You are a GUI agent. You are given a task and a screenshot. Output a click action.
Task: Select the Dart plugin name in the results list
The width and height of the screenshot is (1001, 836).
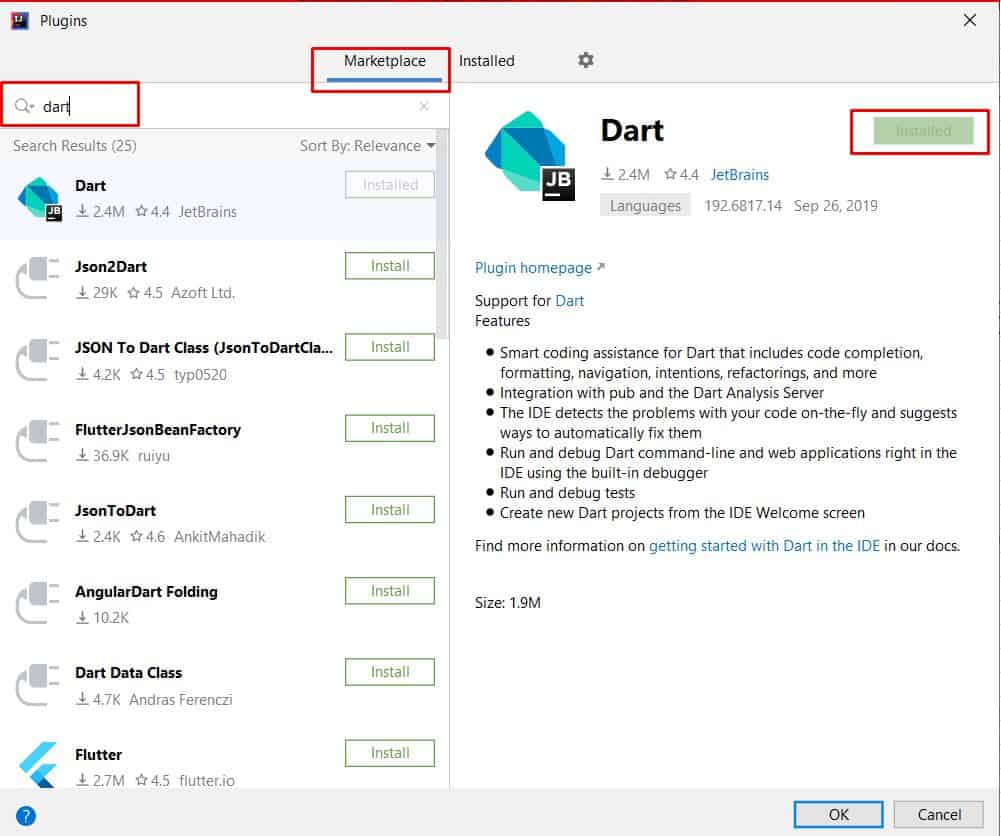(90, 186)
